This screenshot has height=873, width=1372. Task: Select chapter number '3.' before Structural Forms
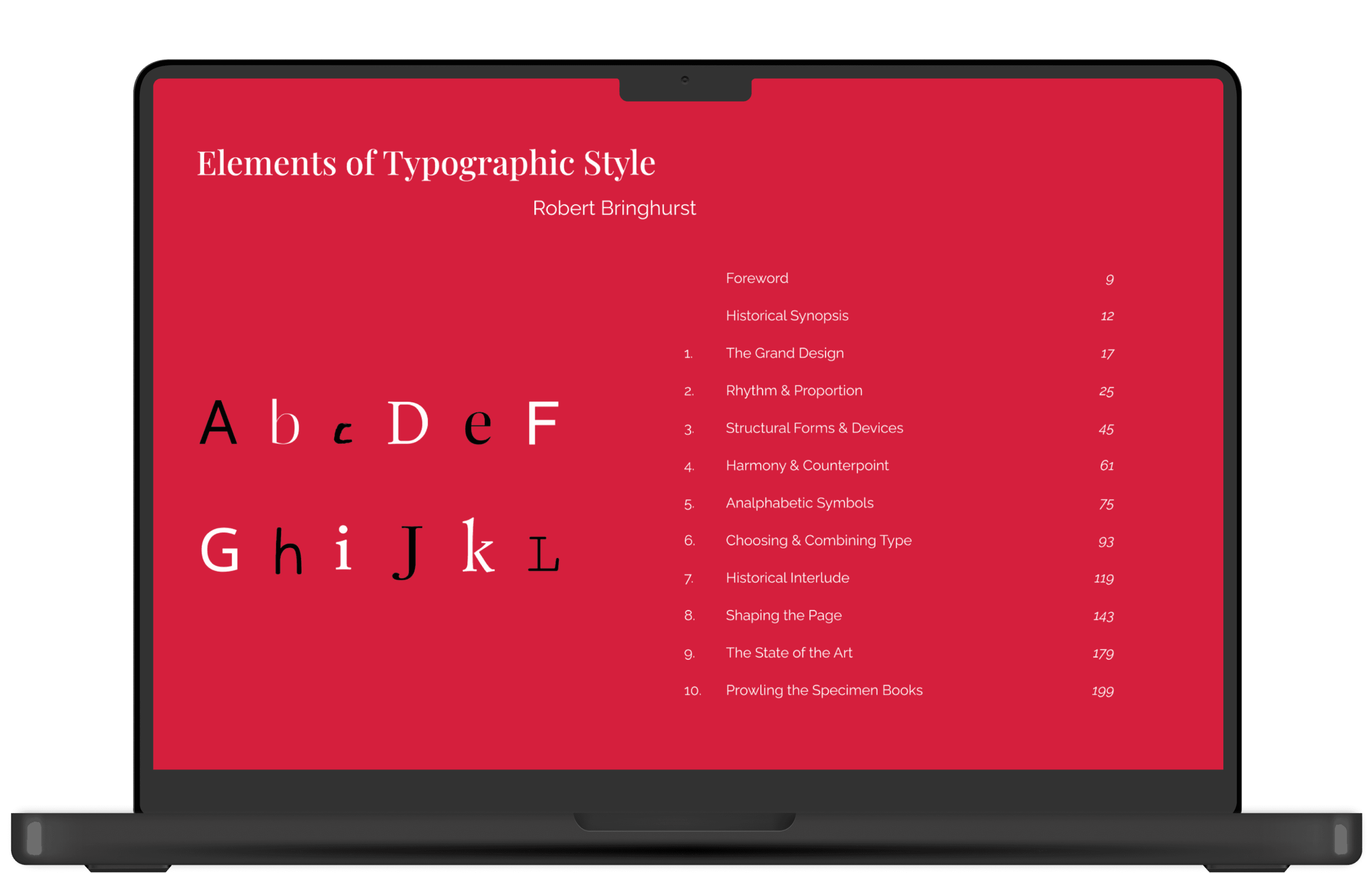(x=689, y=429)
